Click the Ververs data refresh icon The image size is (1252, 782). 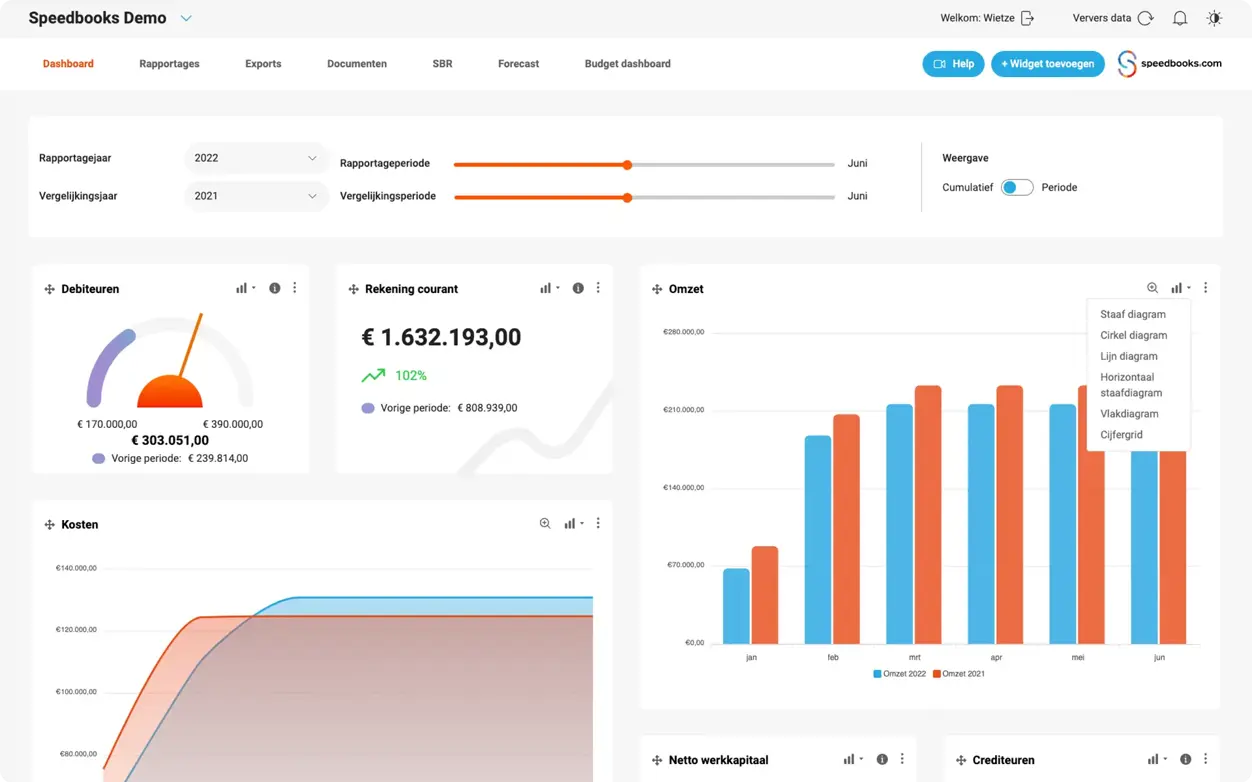tap(1145, 18)
